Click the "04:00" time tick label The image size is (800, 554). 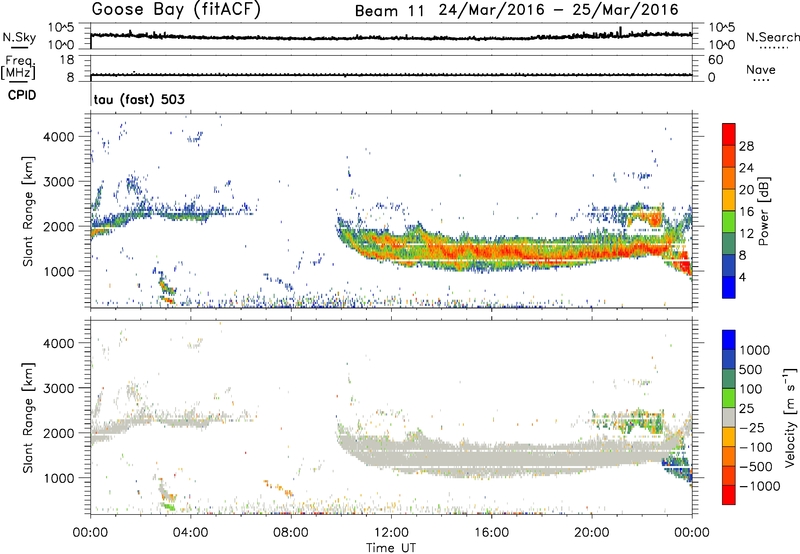coord(190,533)
